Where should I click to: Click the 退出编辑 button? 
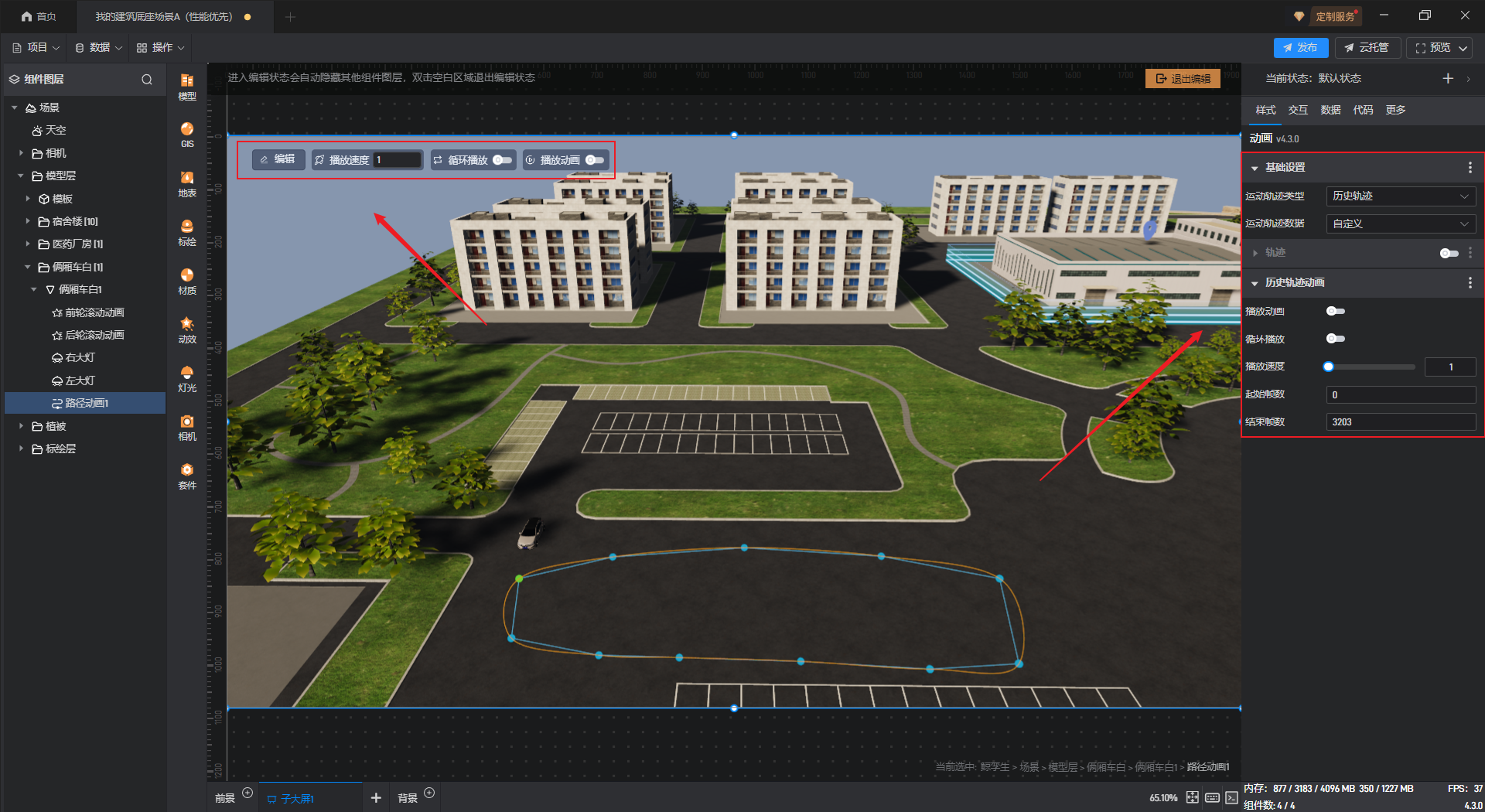click(x=1183, y=79)
